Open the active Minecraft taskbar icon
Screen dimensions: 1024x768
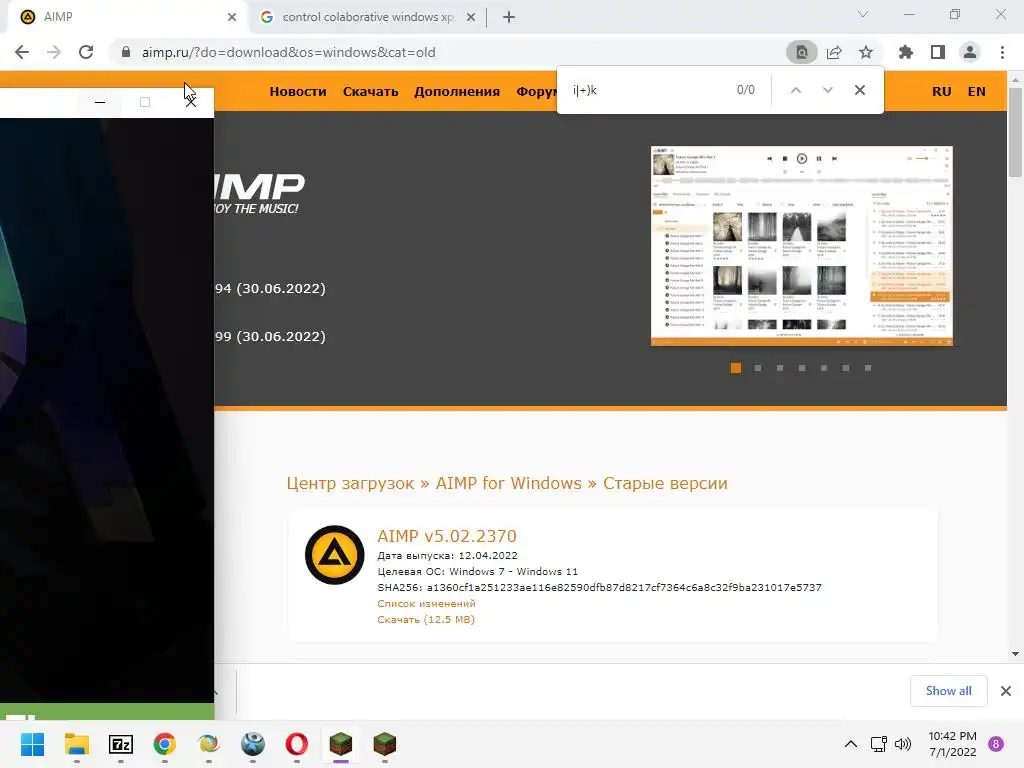(341, 744)
